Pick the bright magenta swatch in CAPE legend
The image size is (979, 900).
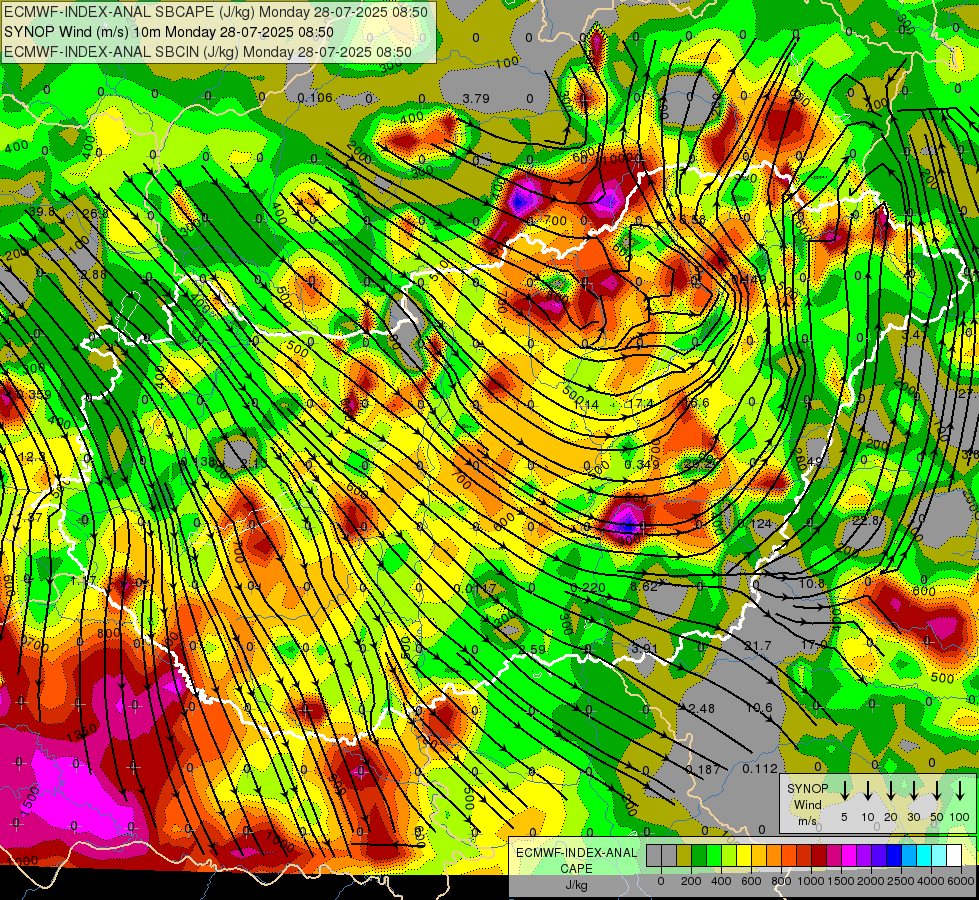[849, 855]
